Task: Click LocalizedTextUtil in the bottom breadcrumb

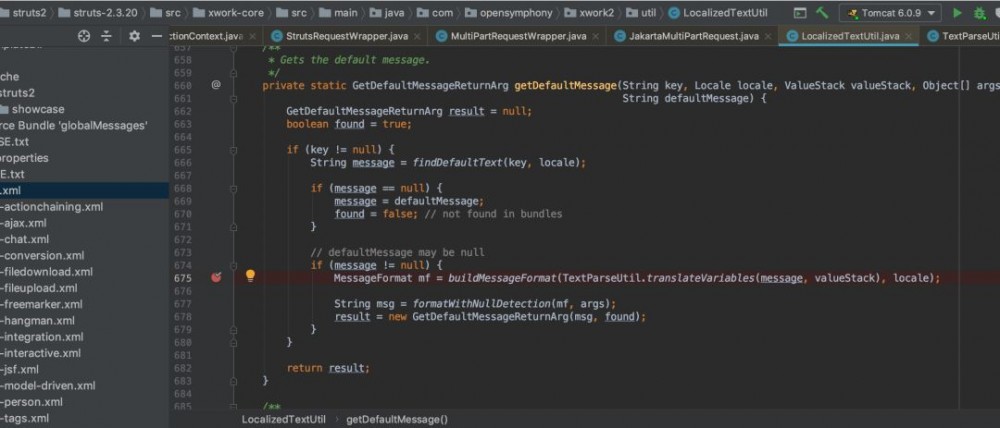Action: 283,419
